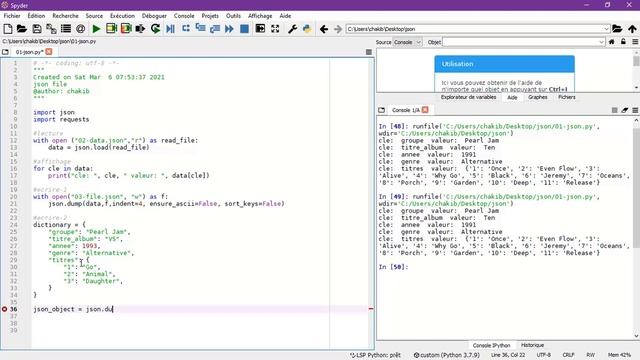Viewport: 640px width, 360px height.
Task: Start debugging the file
Action: [x=170, y=29]
